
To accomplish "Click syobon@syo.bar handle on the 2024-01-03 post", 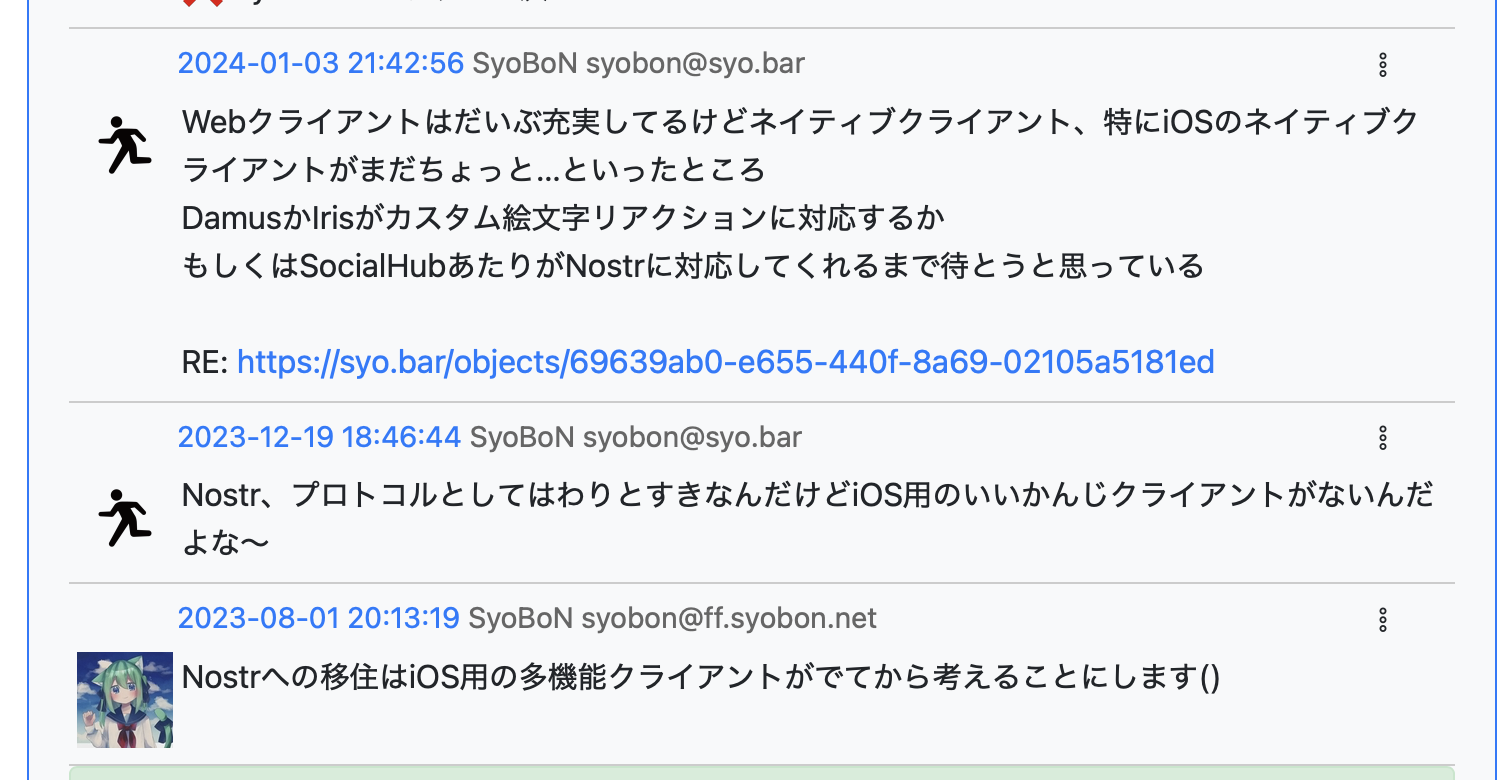I will (695, 64).
